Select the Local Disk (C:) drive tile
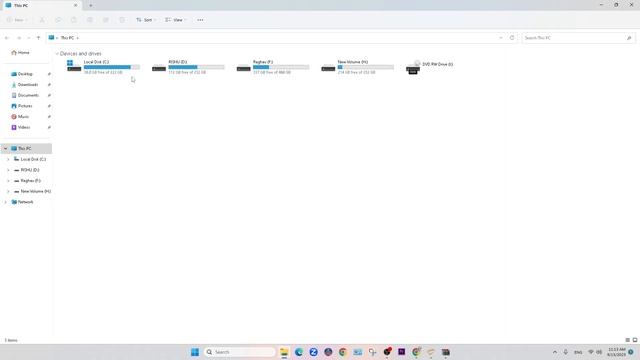The image size is (640, 360). coord(103,67)
